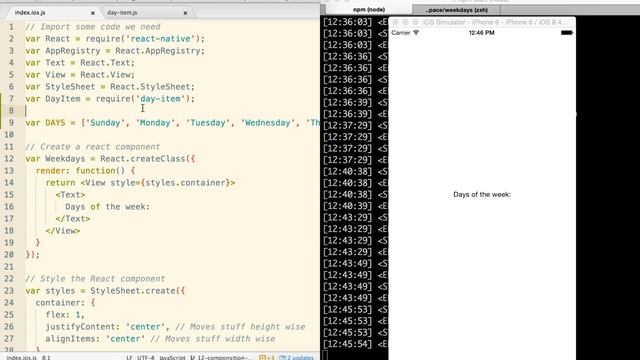Switch to the ..pace/weekdays (zsh) terminal tab
640x360 pixels.
[x=456, y=10]
